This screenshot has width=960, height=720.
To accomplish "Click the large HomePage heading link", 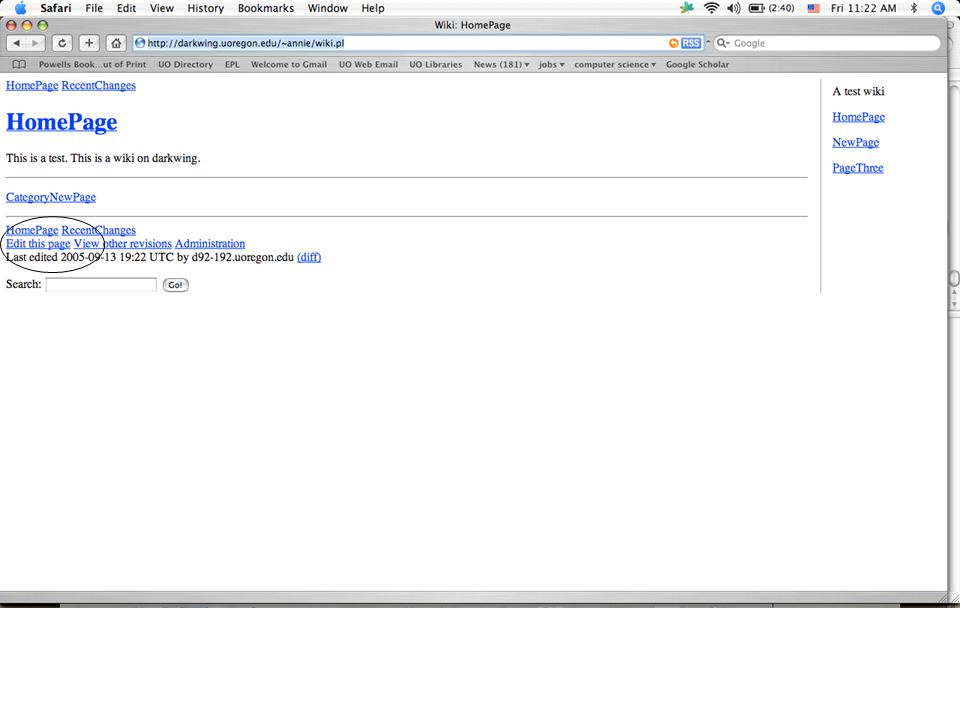I will [61, 122].
